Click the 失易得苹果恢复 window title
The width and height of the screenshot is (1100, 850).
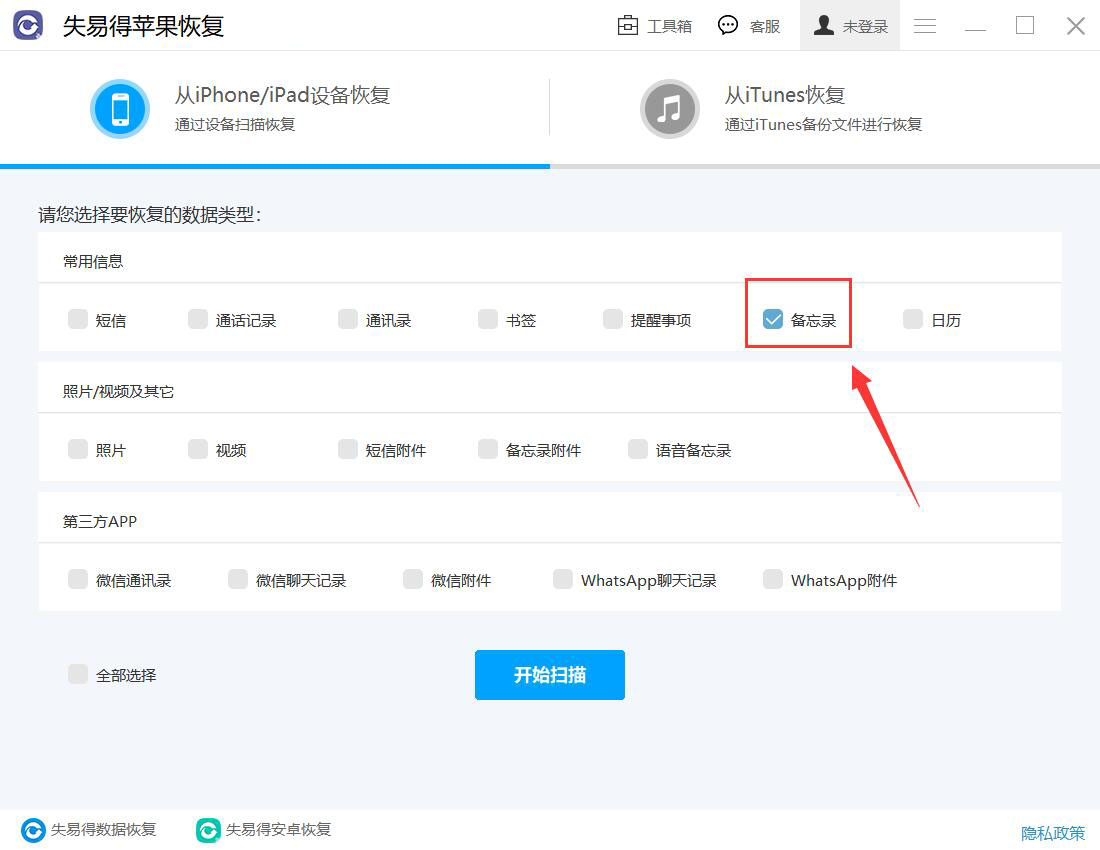pyautogui.click(x=143, y=26)
